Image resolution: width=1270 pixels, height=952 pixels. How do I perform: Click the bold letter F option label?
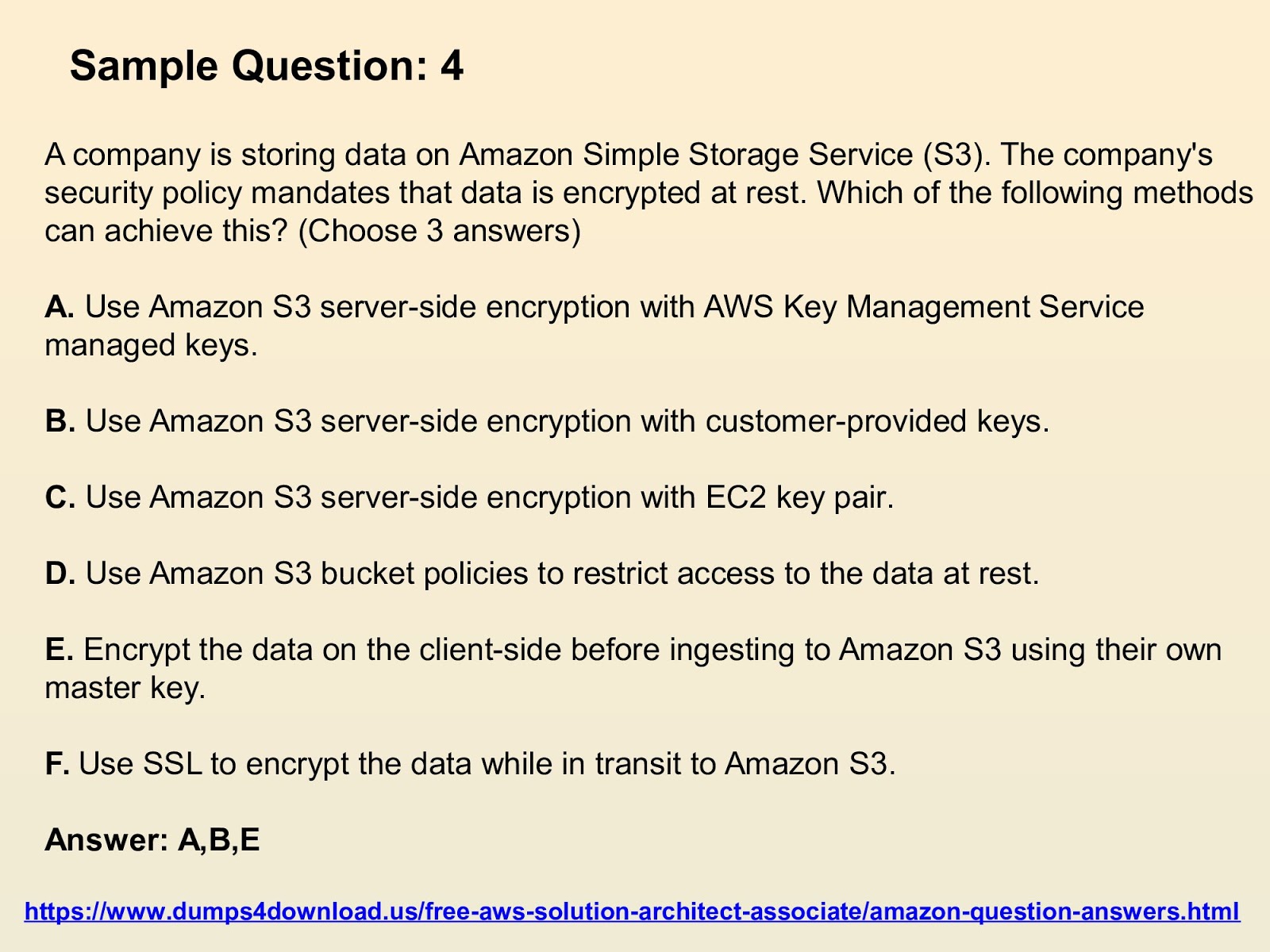(x=57, y=764)
